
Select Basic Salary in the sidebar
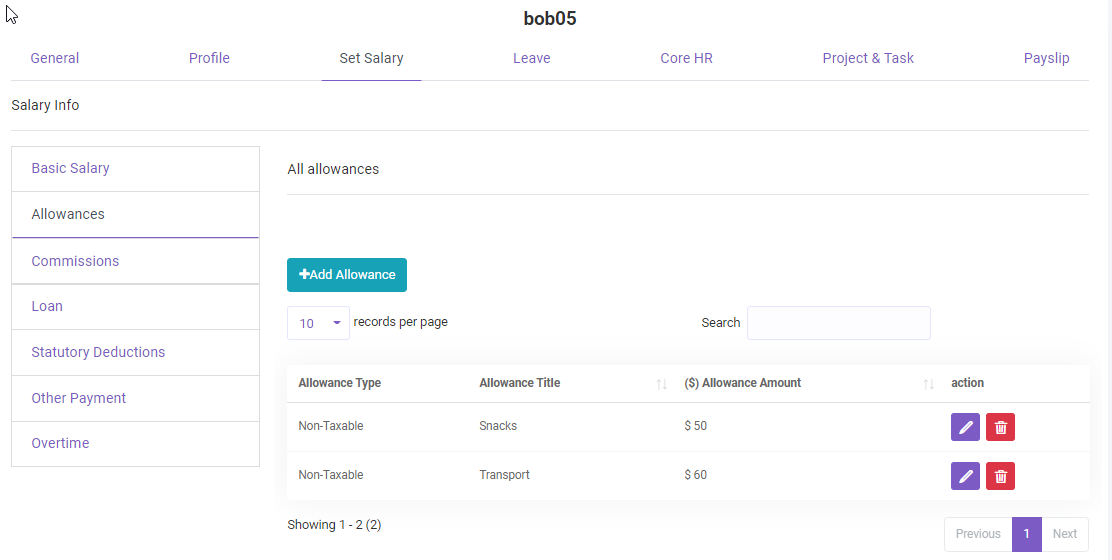[71, 168]
